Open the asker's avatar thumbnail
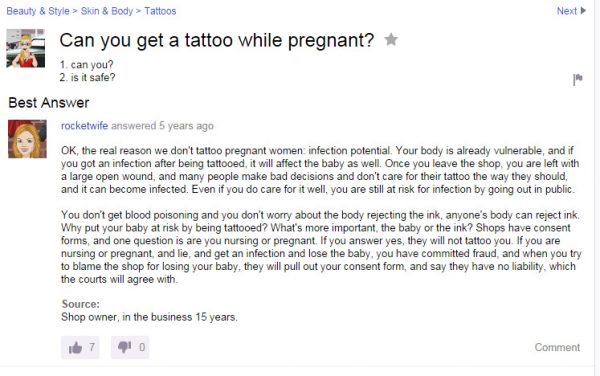Image resolution: width=600 pixels, height=376 pixels. point(26,48)
